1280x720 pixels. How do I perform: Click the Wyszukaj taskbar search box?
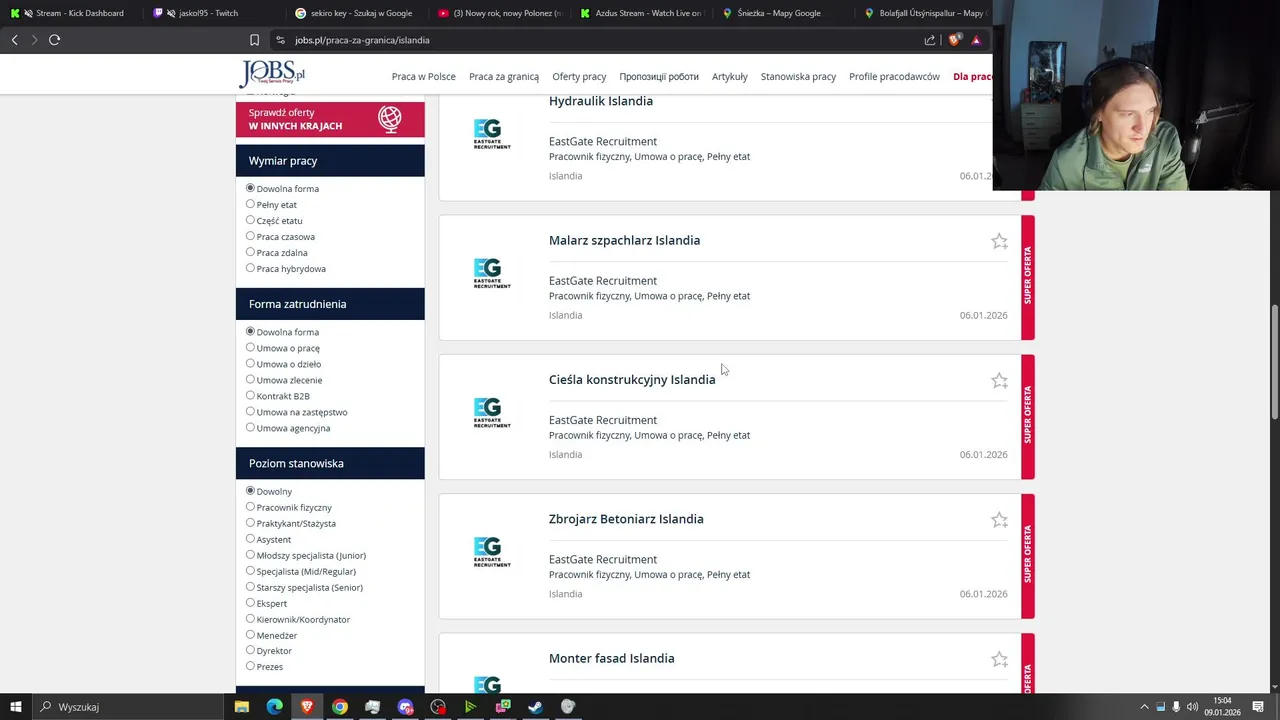[130, 707]
